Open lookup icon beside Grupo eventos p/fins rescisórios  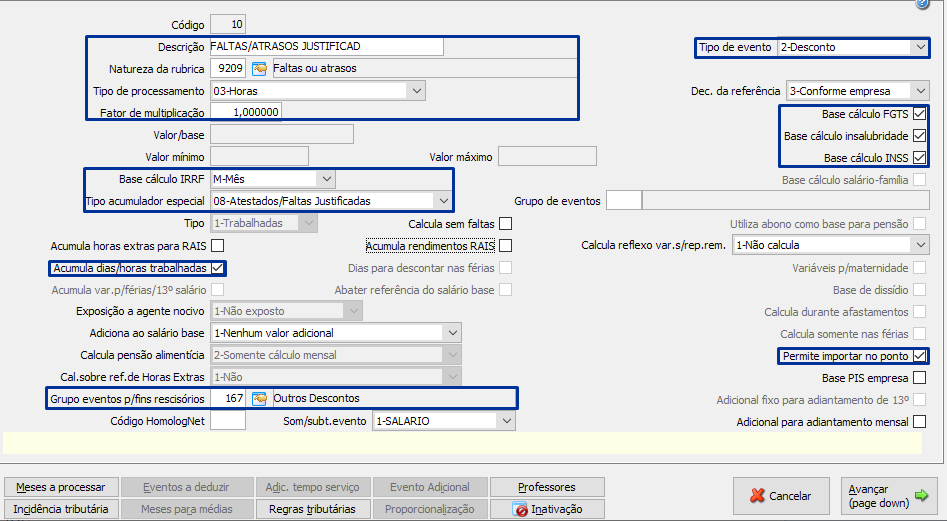[259, 398]
